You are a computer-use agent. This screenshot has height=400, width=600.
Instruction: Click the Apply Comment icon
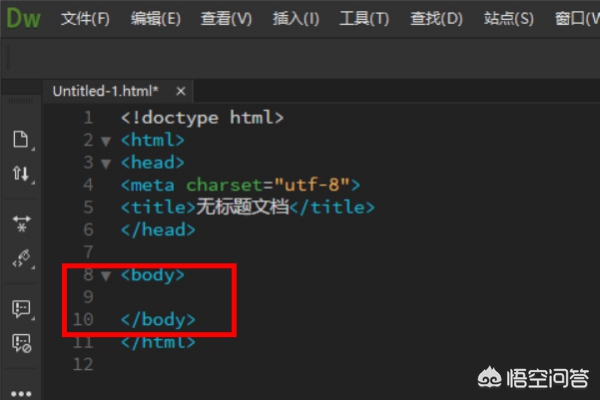21,309
